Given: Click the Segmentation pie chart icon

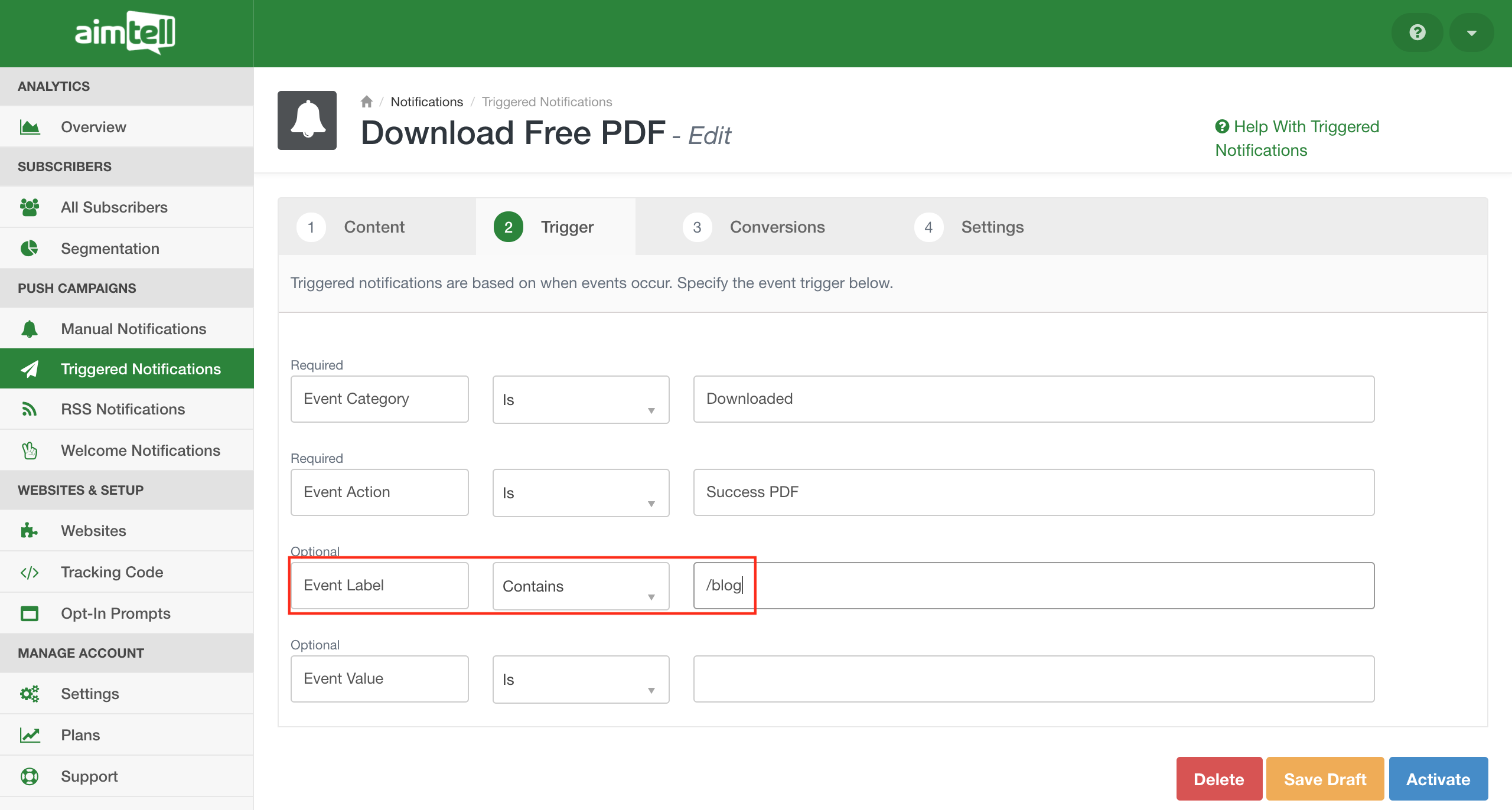Looking at the screenshot, I should click(30, 249).
